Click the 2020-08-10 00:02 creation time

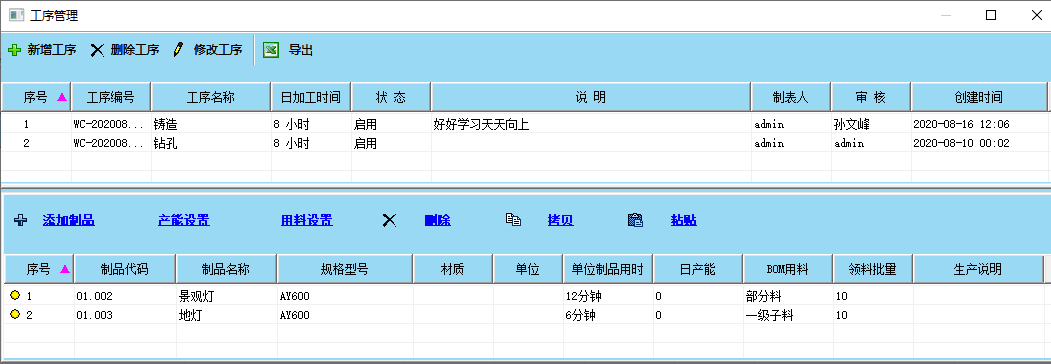coord(962,143)
